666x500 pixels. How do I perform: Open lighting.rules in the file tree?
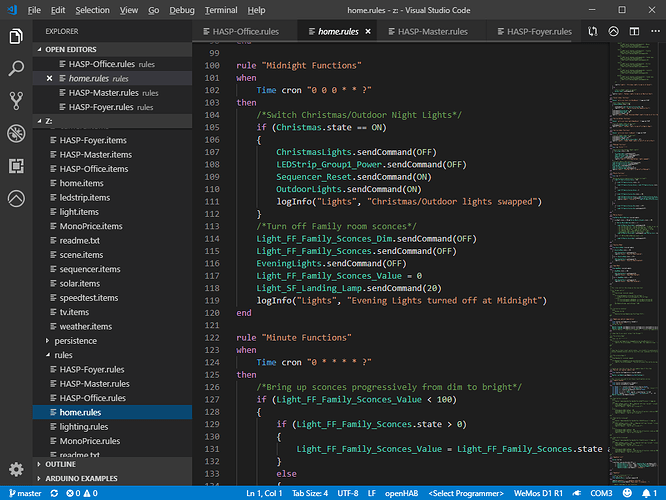[x=84, y=426]
